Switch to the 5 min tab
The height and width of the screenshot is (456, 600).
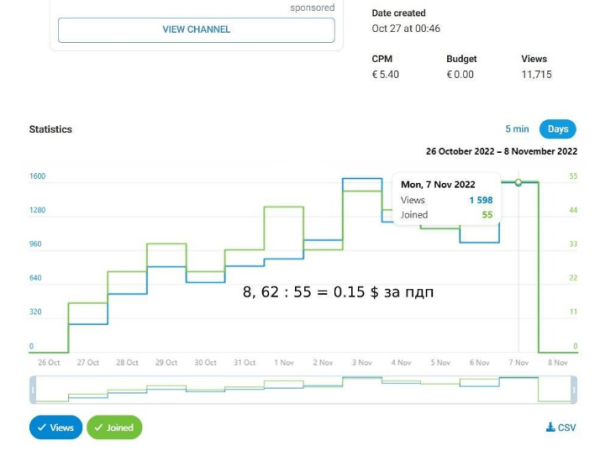(x=517, y=129)
